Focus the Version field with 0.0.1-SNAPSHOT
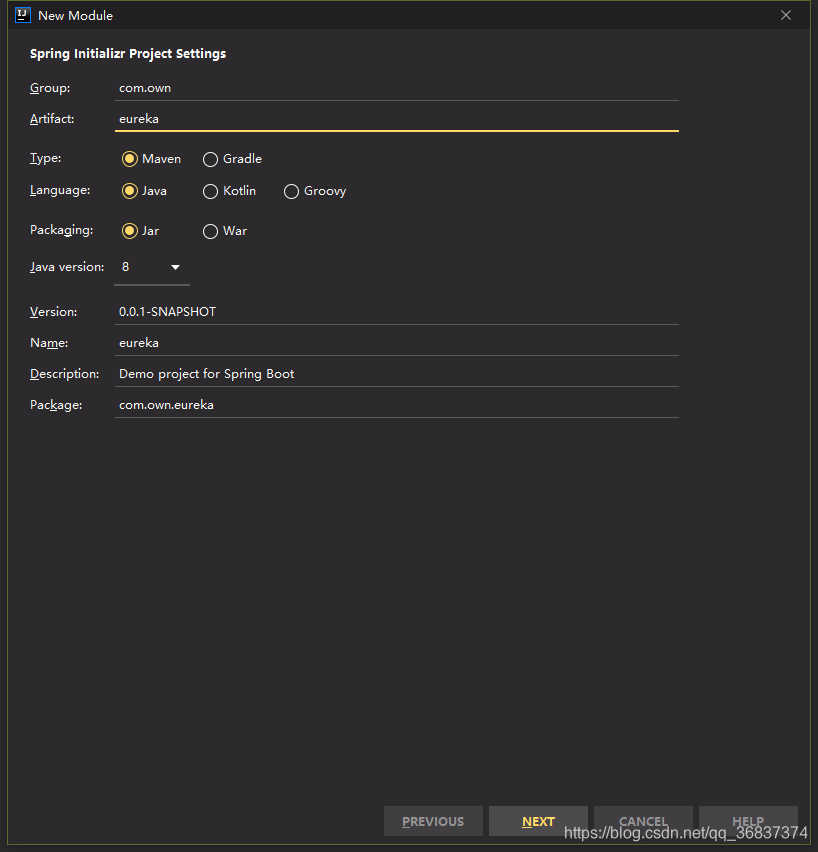818x852 pixels. (397, 312)
